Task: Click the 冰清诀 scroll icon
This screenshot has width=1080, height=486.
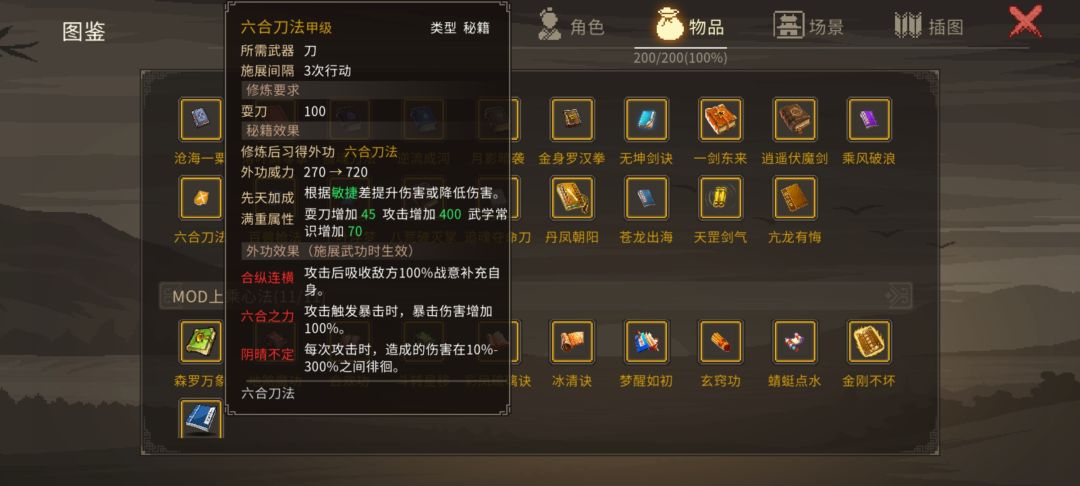Action: (x=572, y=341)
